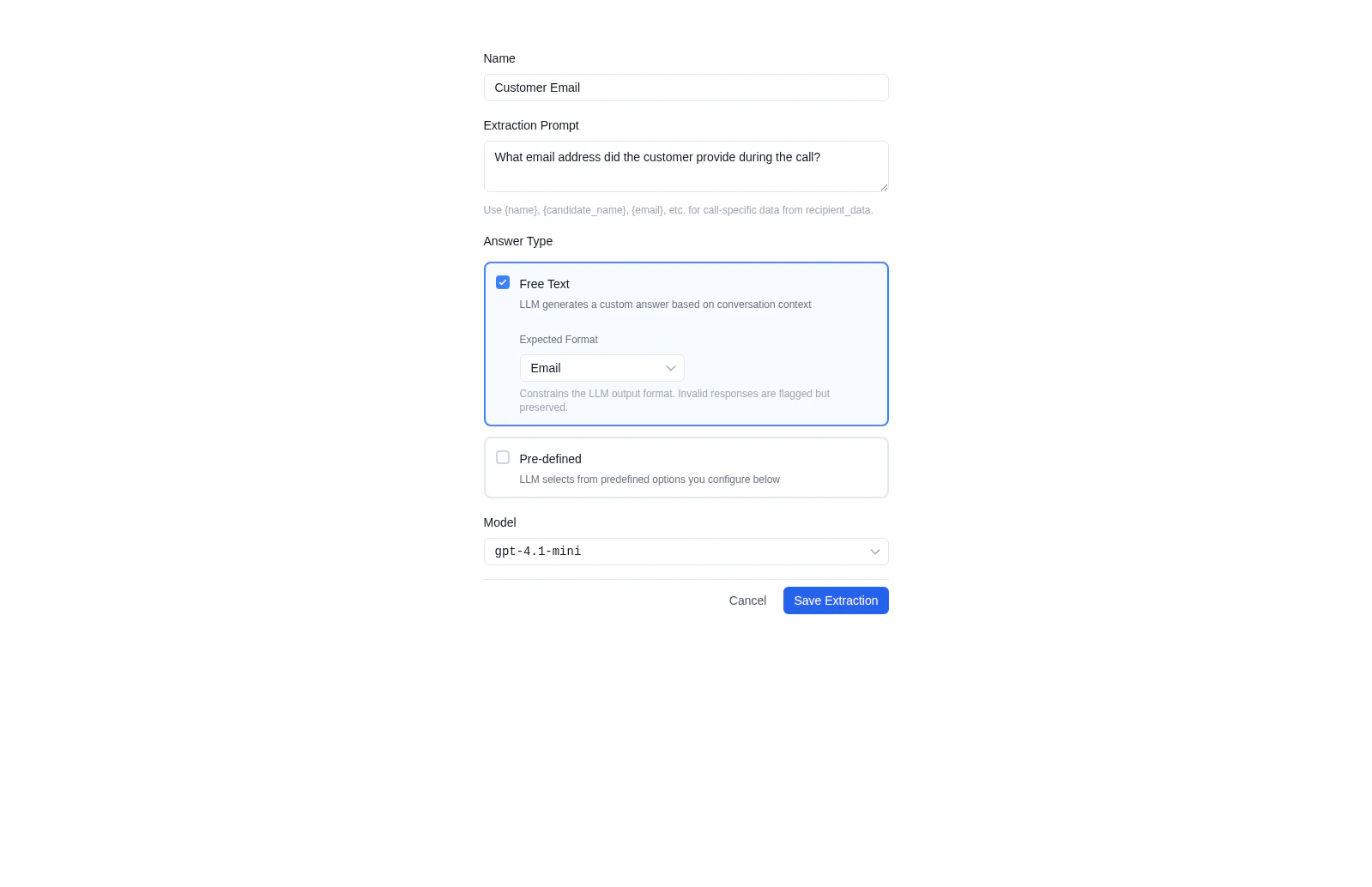Click the Model dropdown chevron icon
The image size is (1372, 887).
point(874,552)
